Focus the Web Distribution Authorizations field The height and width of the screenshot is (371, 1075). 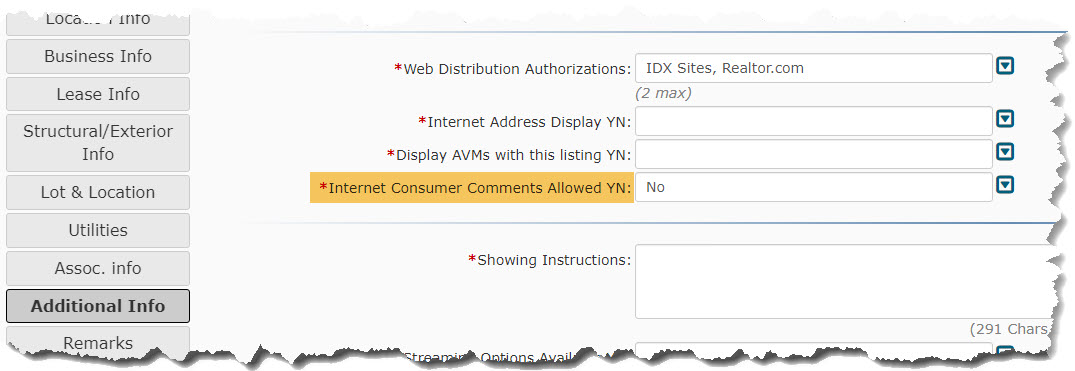pos(814,68)
